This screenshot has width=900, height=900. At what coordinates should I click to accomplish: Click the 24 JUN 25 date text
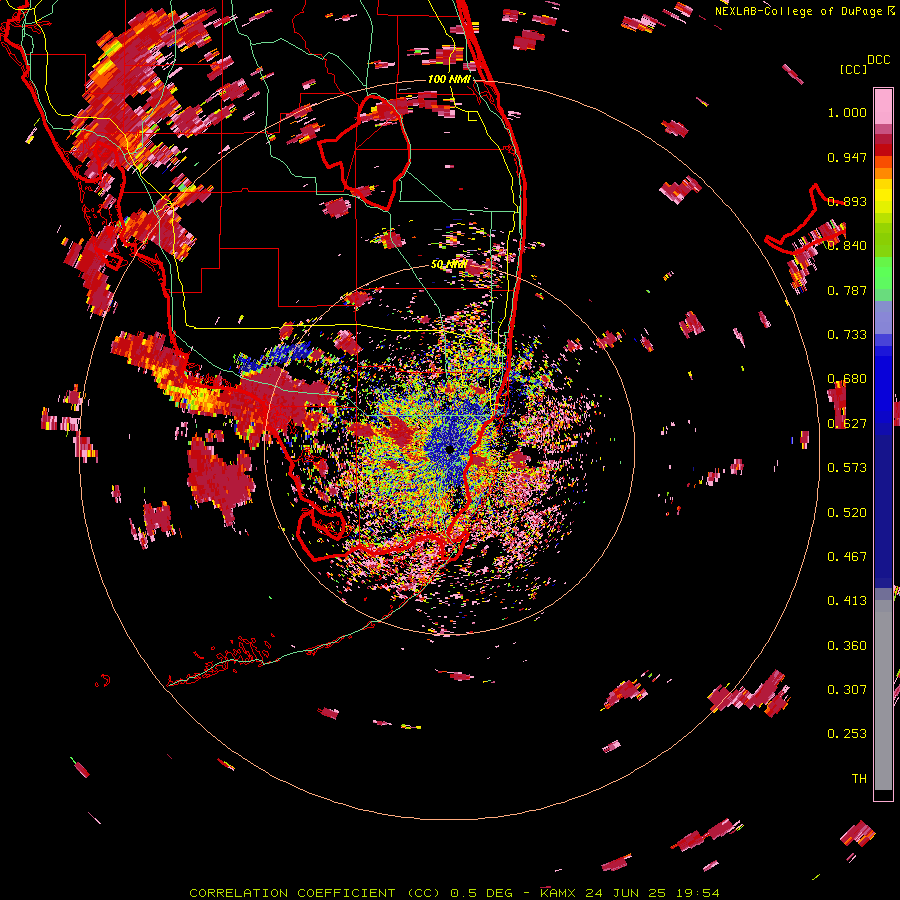pos(625,893)
